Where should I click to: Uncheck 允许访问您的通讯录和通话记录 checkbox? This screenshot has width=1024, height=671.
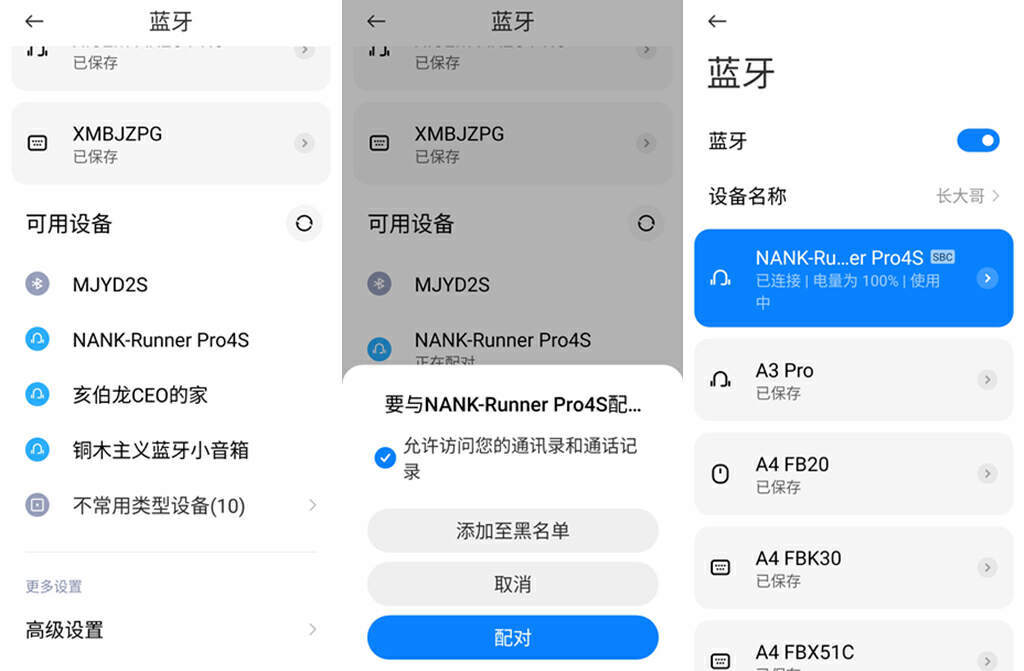click(x=385, y=457)
